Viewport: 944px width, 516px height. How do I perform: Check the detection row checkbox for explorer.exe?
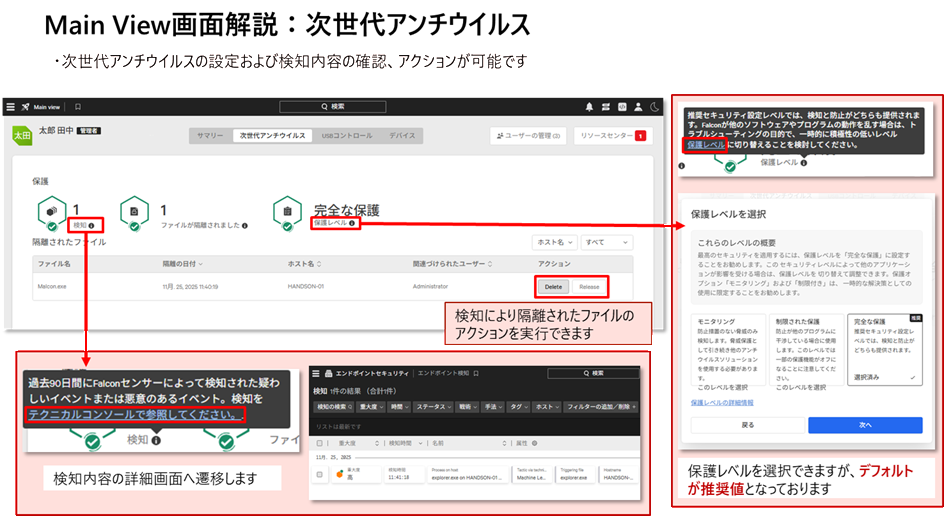(320, 474)
